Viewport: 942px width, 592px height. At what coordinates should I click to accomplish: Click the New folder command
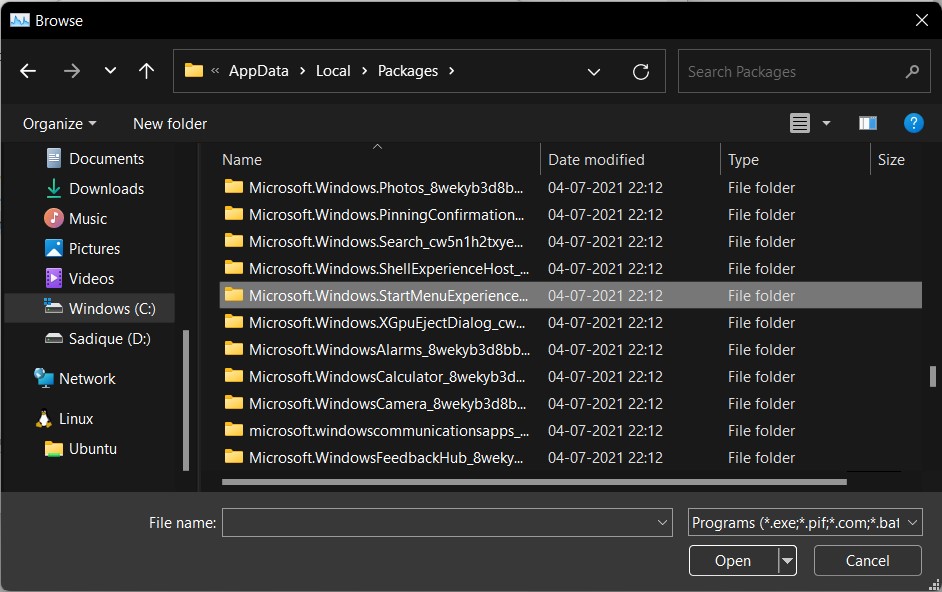pos(170,124)
